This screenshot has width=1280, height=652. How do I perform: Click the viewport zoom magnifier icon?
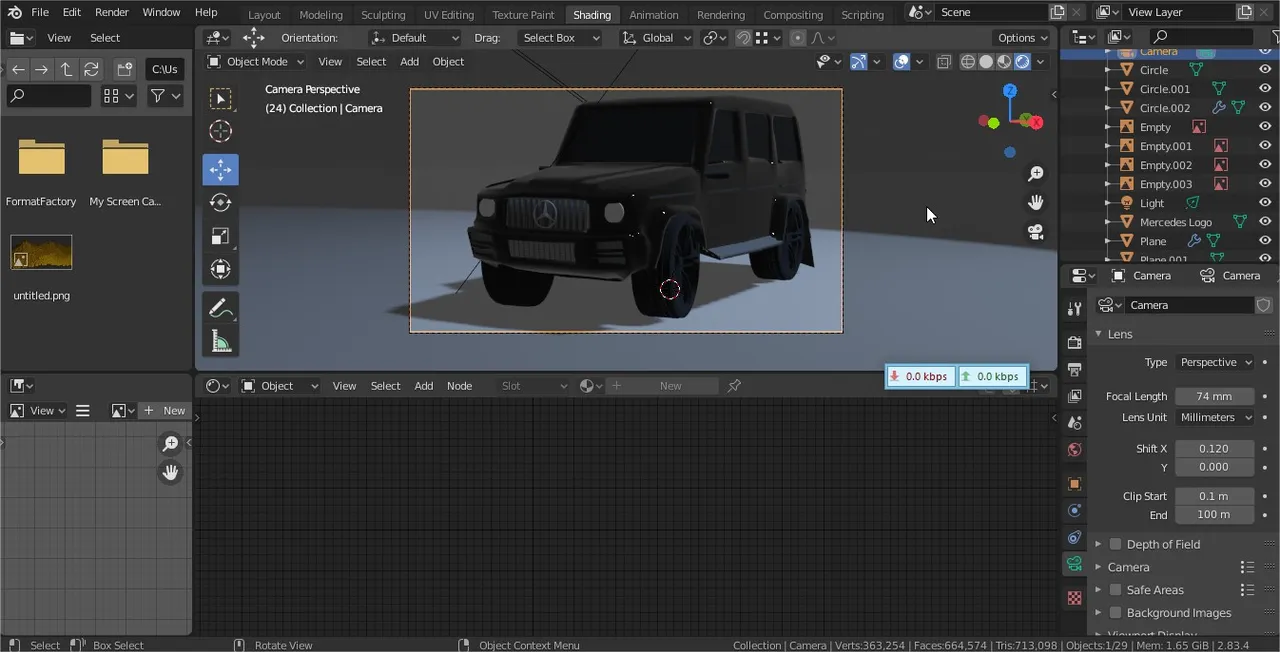(x=1036, y=174)
